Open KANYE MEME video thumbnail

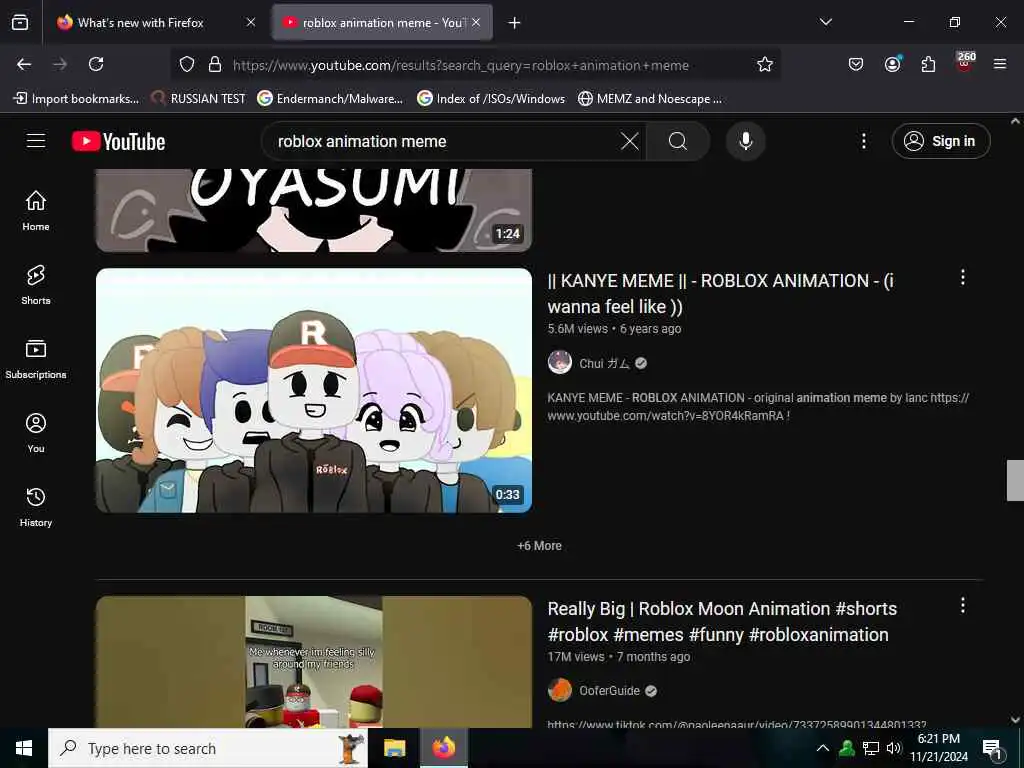pyautogui.click(x=314, y=391)
